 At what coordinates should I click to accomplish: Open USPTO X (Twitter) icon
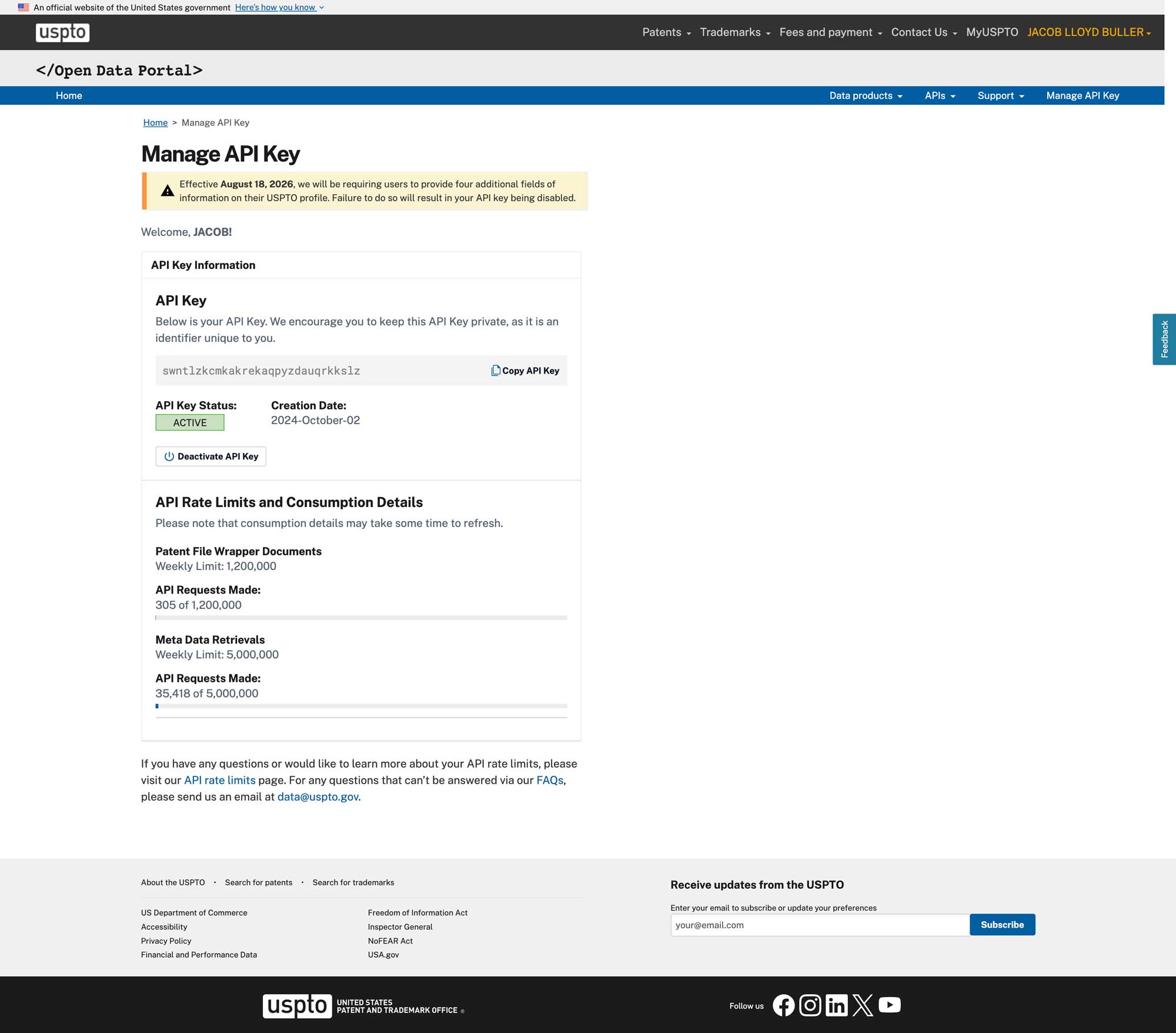tap(863, 1005)
